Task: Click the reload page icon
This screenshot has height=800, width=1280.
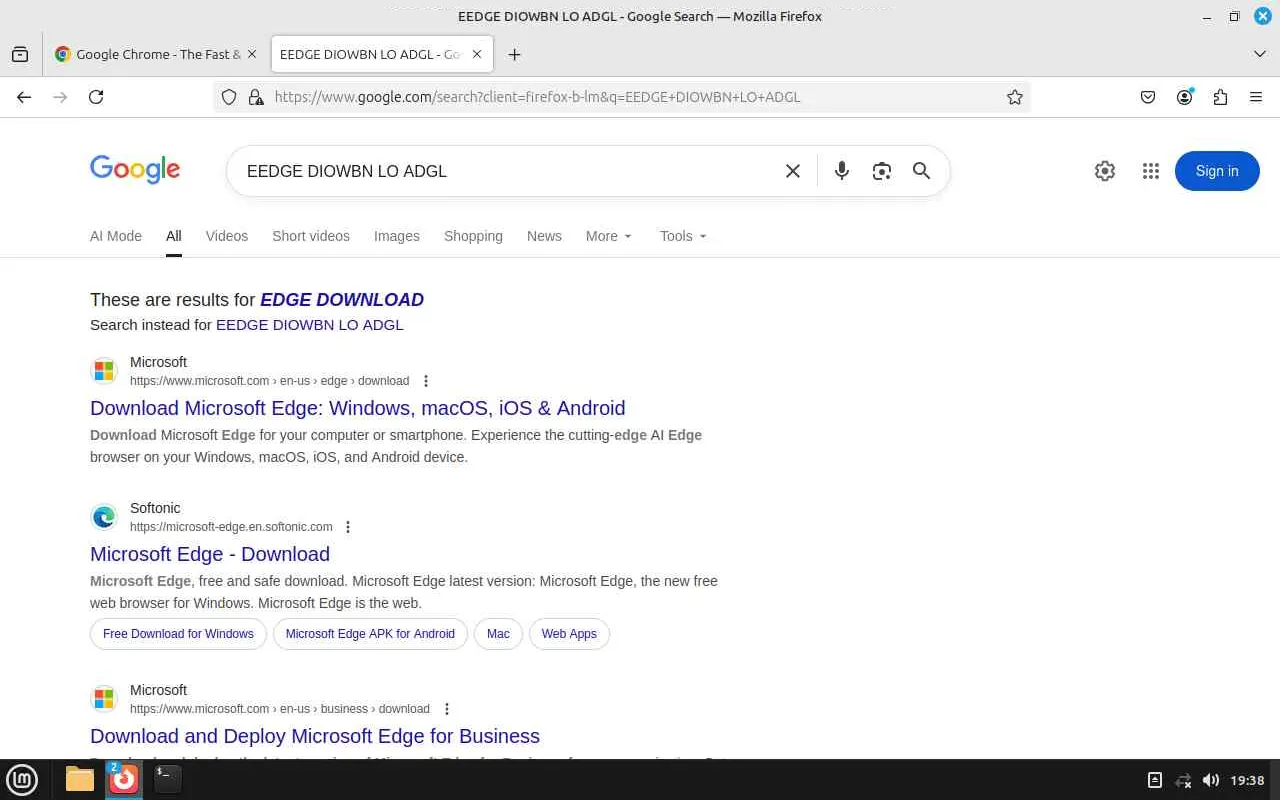Action: coord(96,97)
